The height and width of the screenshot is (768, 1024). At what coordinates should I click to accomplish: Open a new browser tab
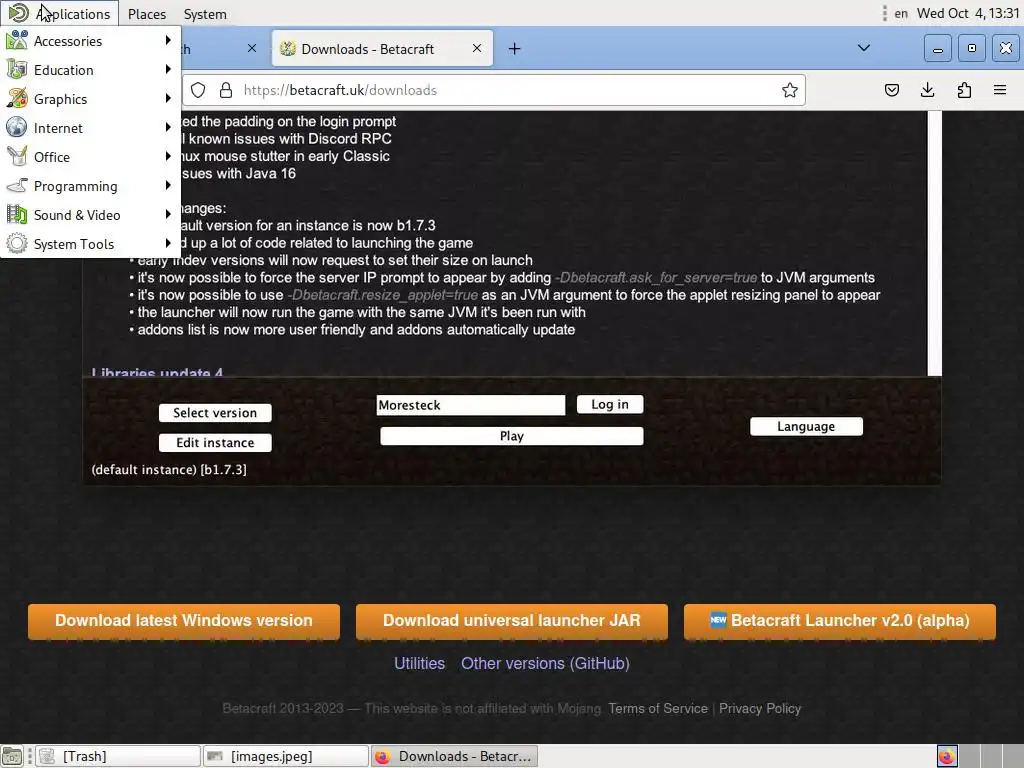click(515, 48)
